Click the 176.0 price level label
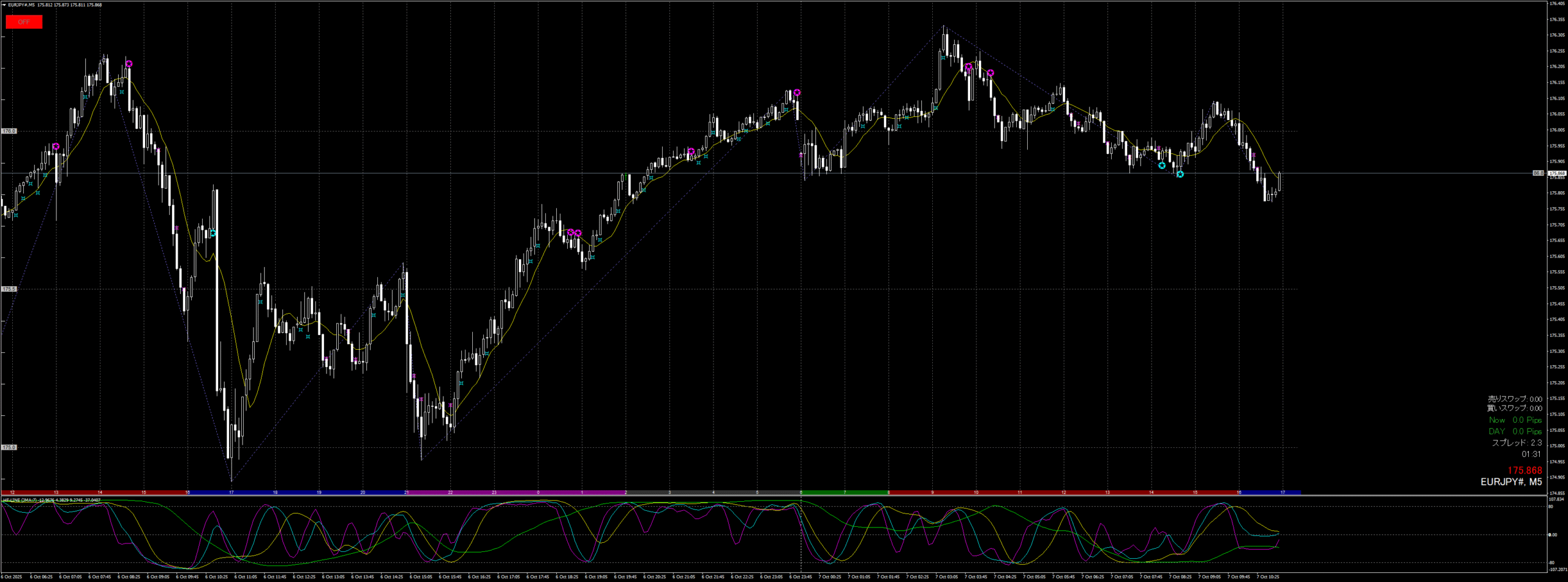This screenshot has width=1568, height=582. coord(9,131)
